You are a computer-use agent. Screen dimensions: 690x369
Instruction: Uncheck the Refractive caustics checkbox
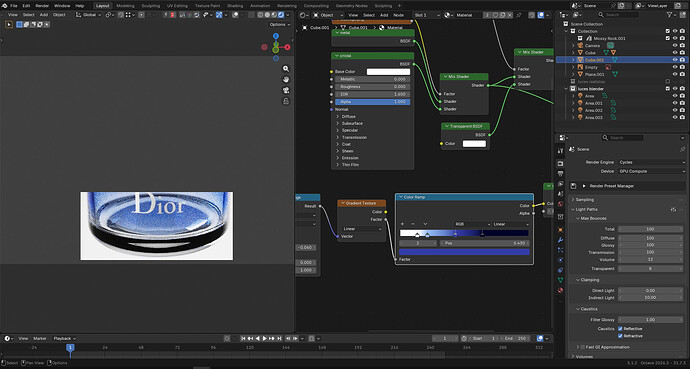[620, 336]
